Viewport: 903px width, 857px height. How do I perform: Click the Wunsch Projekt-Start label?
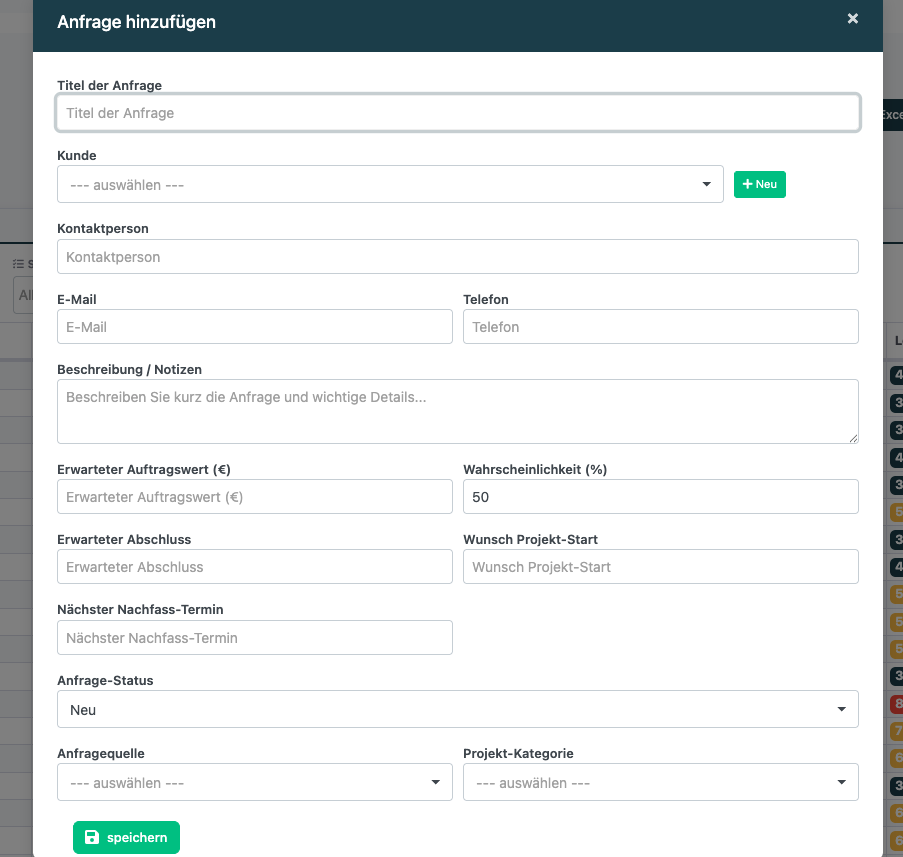point(530,540)
